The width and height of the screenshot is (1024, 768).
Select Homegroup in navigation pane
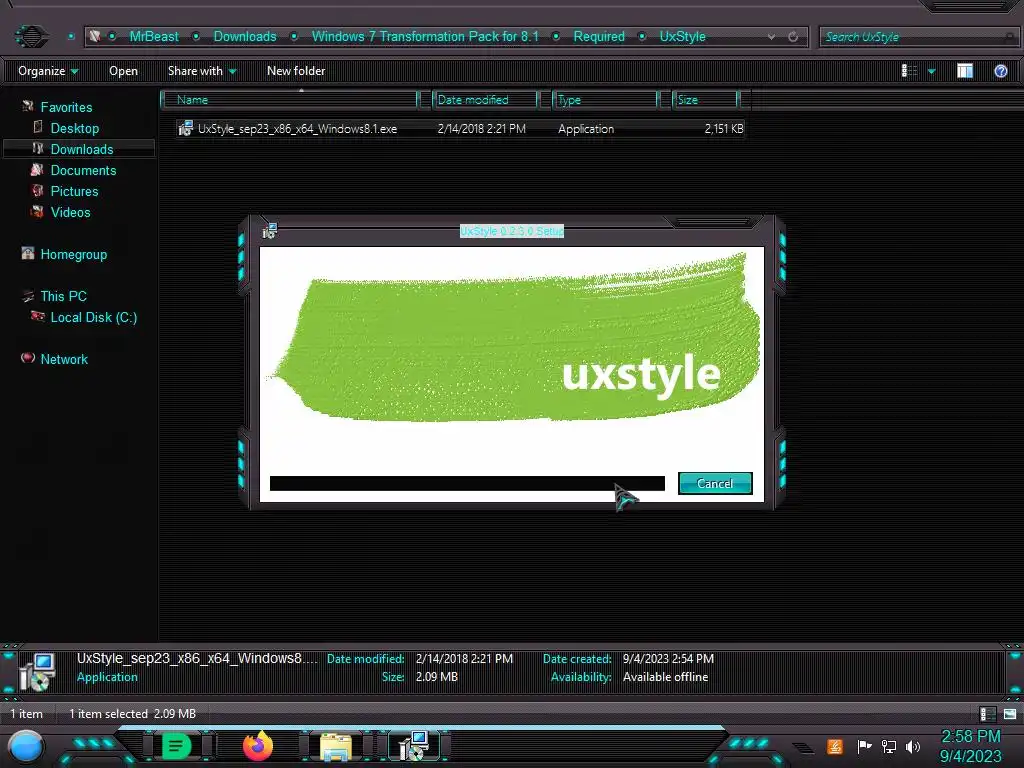coord(74,254)
